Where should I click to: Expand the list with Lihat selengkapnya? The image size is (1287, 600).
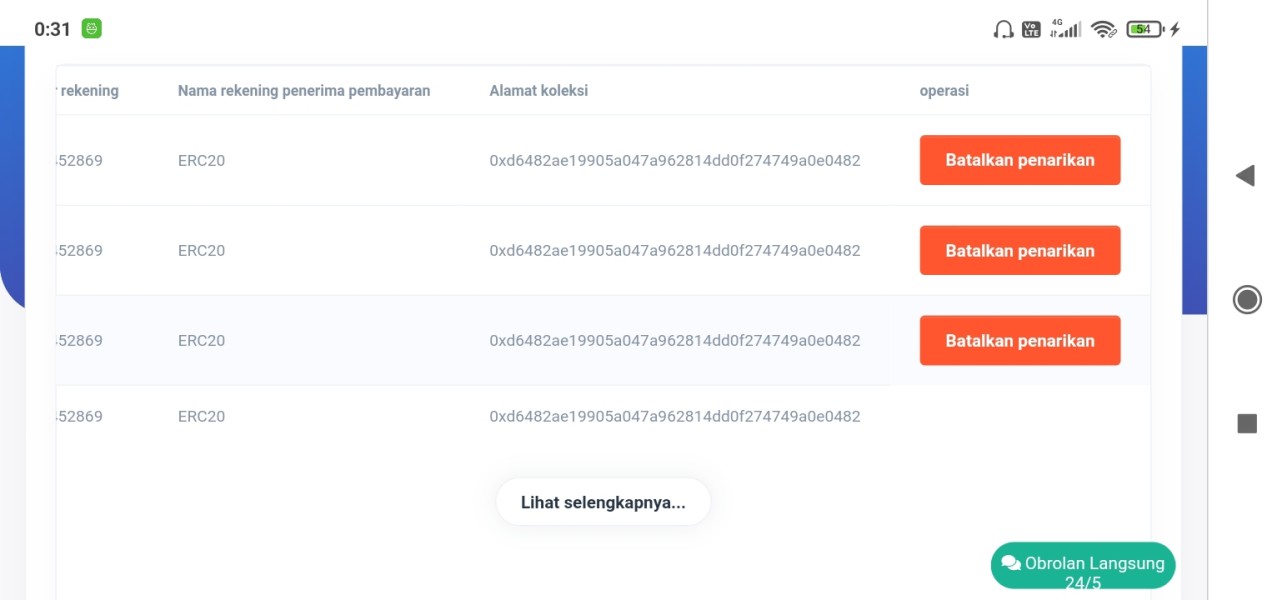[x=603, y=502]
